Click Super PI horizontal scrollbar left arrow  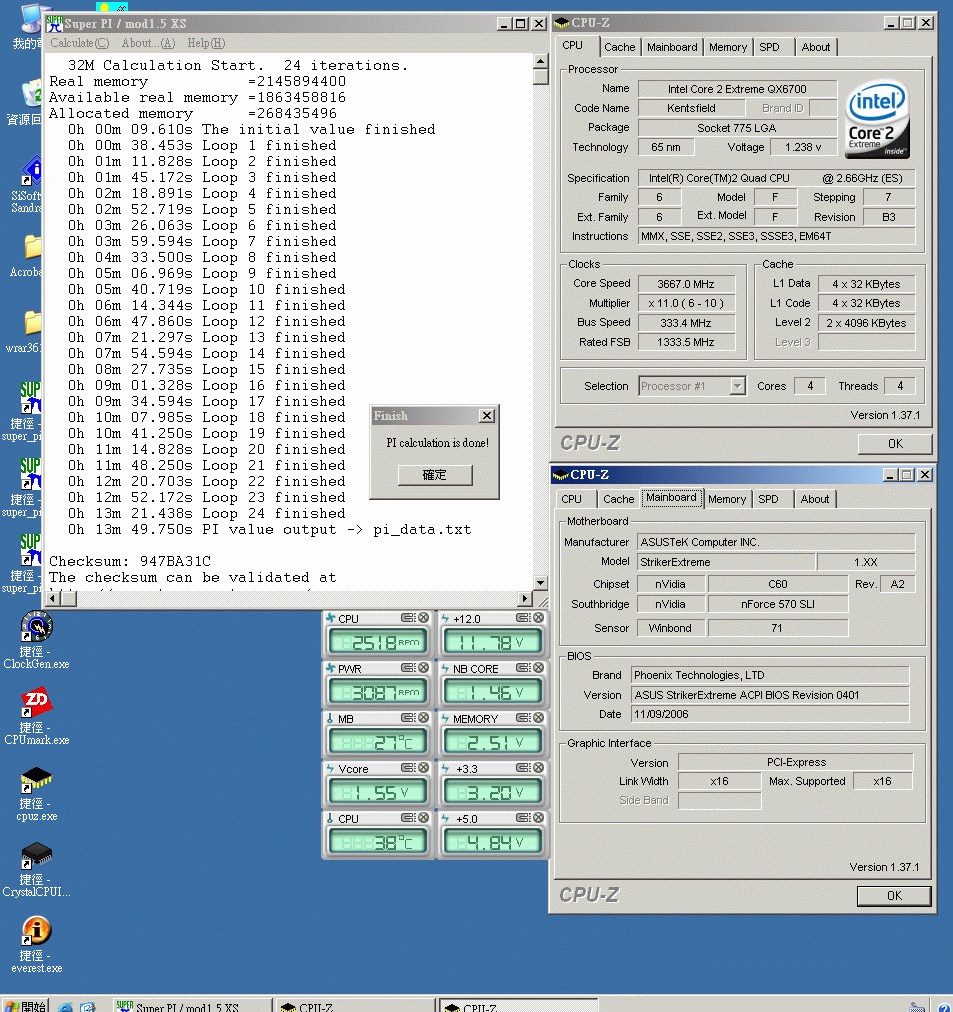[54, 599]
